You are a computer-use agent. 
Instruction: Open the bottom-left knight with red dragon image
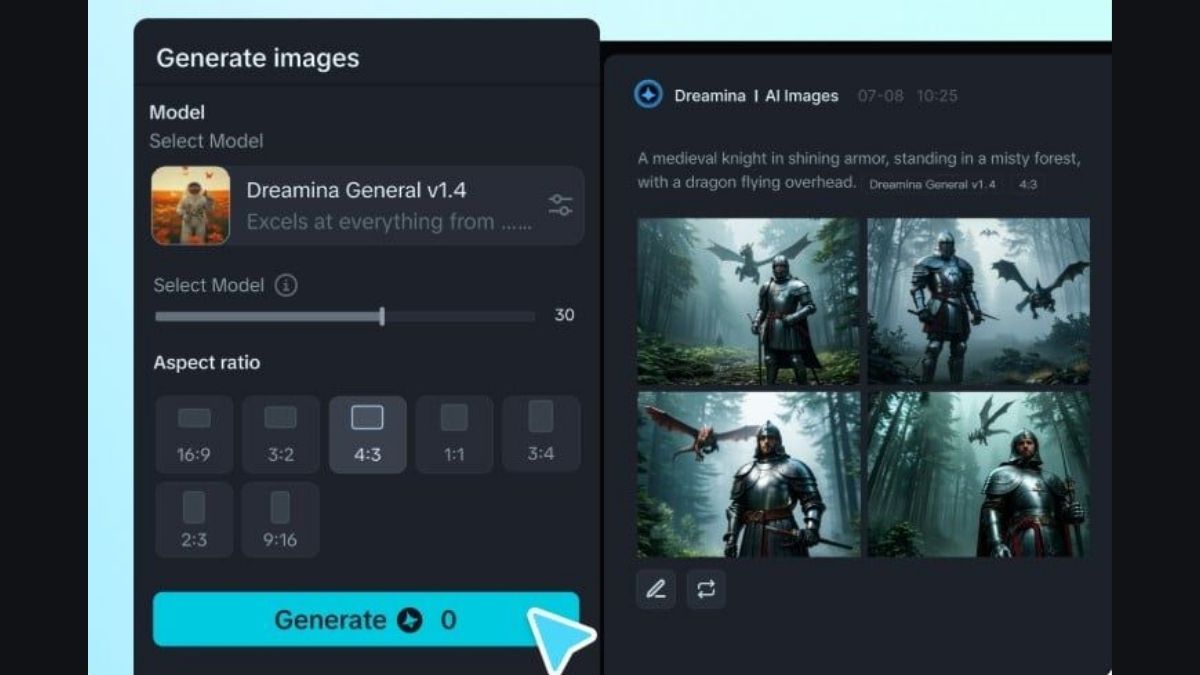click(748, 474)
